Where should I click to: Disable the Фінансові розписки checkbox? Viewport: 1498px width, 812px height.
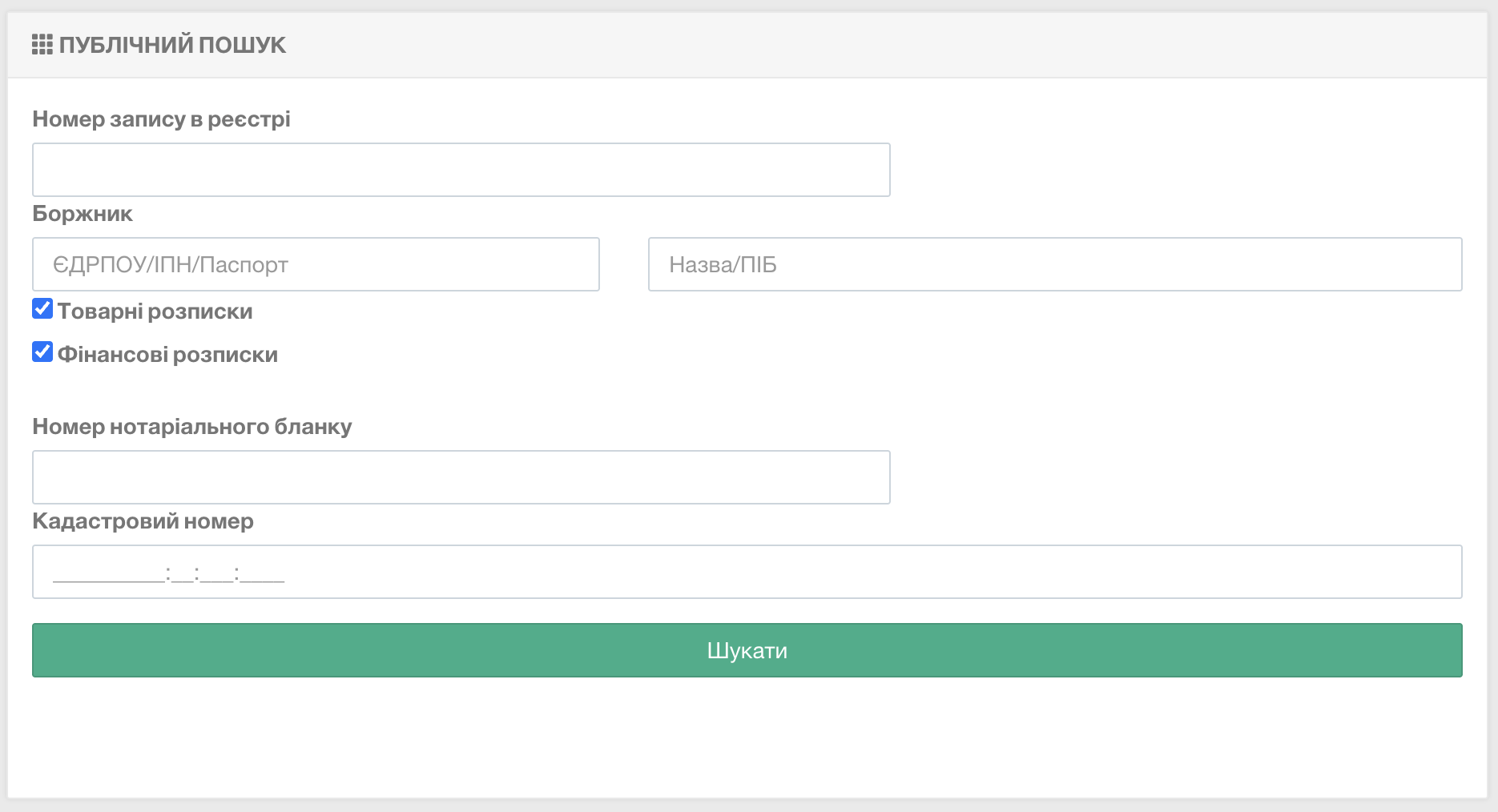(42, 352)
